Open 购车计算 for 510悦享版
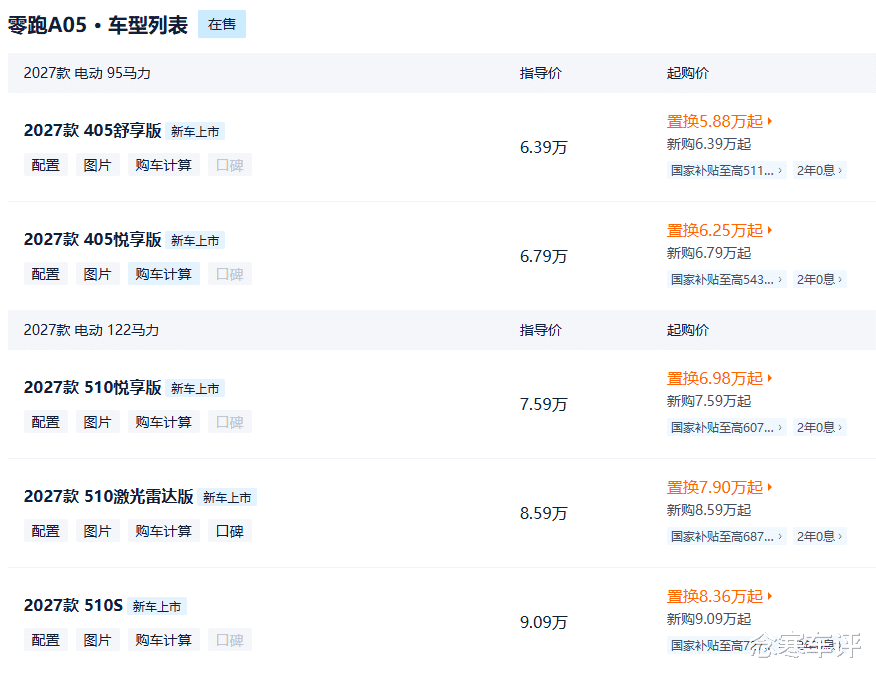The image size is (876, 678). [x=164, y=422]
